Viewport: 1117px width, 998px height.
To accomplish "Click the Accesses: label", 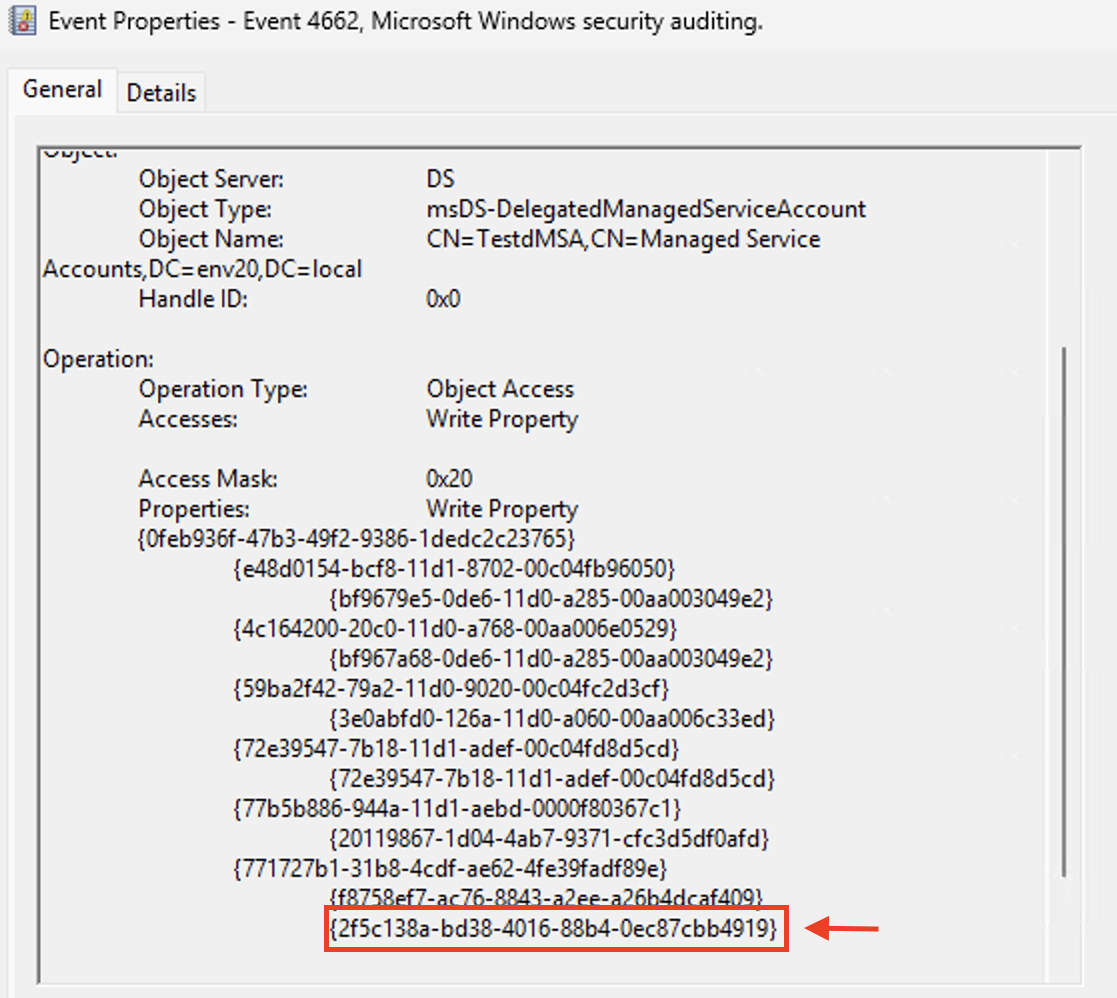I will pyautogui.click(x=188, y=419).
